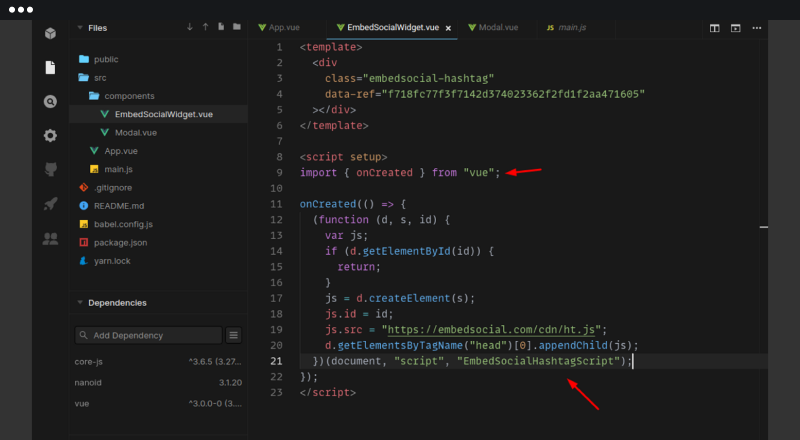Image resolution: width=800 pixels, height=440 pixels.
Task: Click the npm icon next to package.json
Action: tap(84, 242)
